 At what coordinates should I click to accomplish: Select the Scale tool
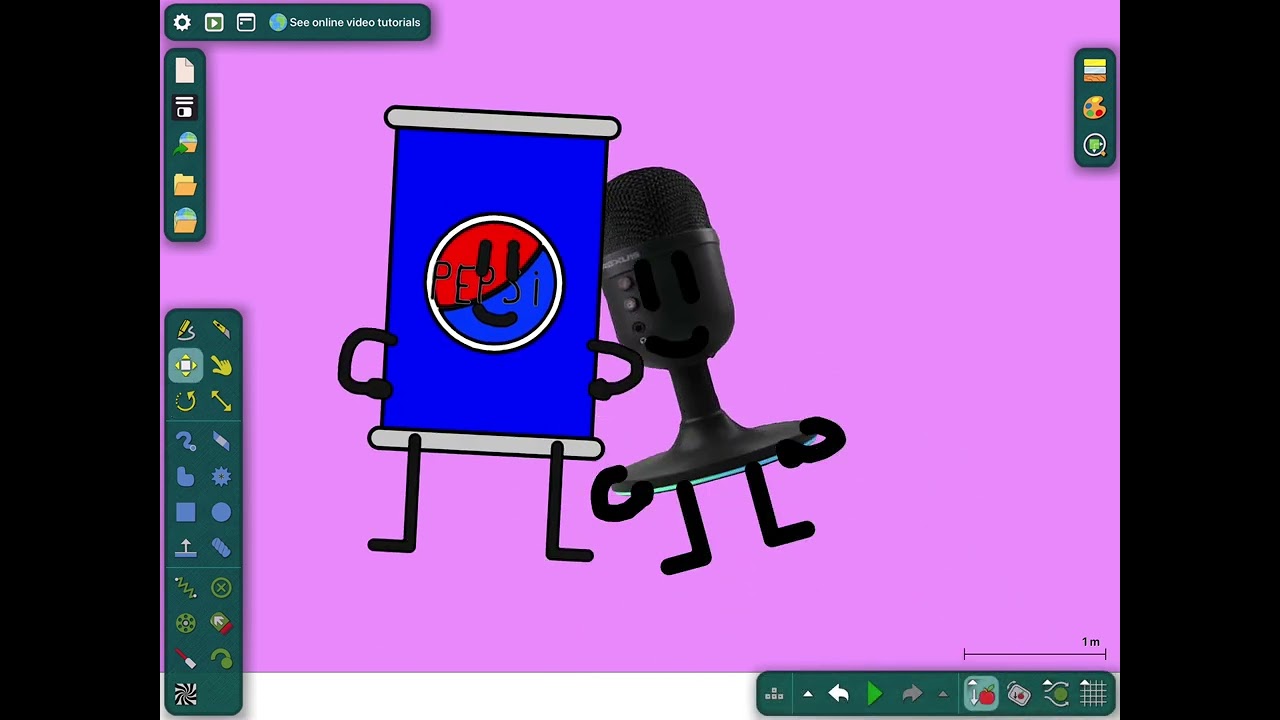tap(221, 401)
